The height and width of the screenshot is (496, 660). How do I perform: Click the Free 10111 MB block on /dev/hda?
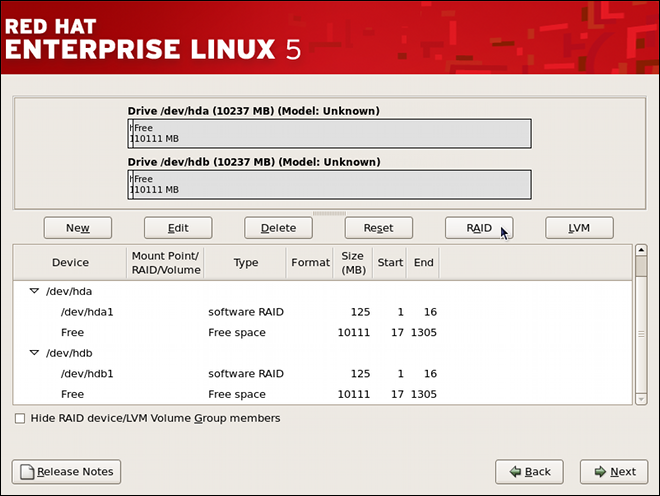[x=332, y=133]
